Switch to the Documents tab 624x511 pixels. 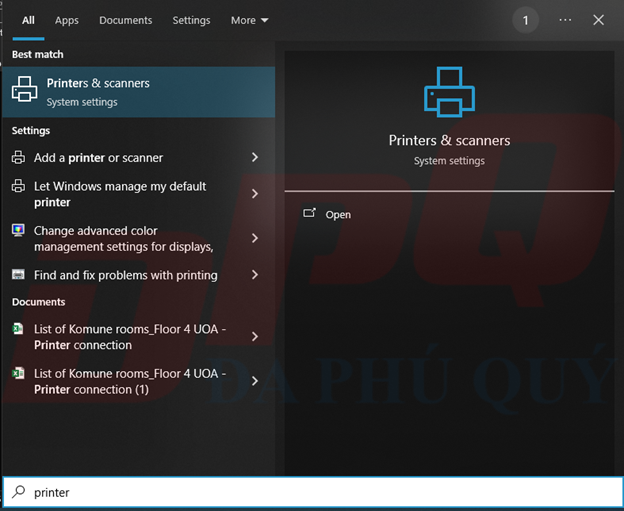tap(125, 20)
